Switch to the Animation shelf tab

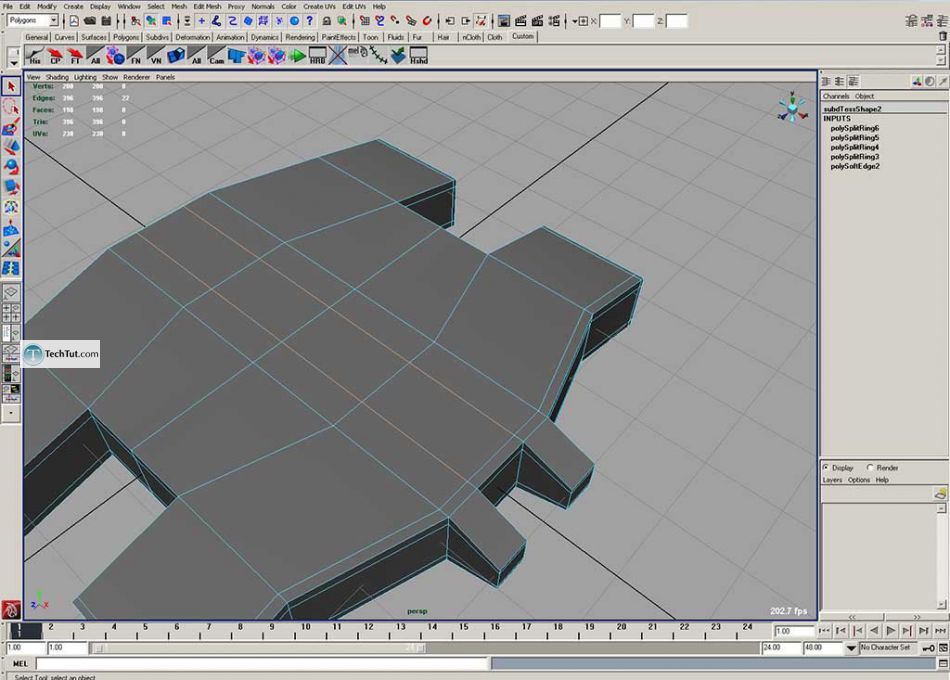click(230, 37)
